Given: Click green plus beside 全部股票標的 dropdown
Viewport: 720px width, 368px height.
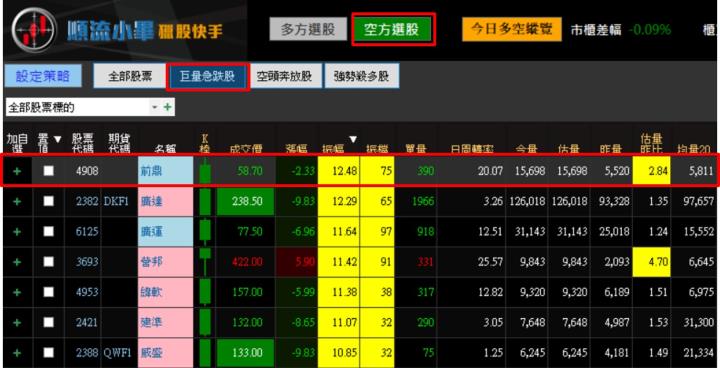Looking at the screenshot, I should pyautogui.click(x=167, y=107).
